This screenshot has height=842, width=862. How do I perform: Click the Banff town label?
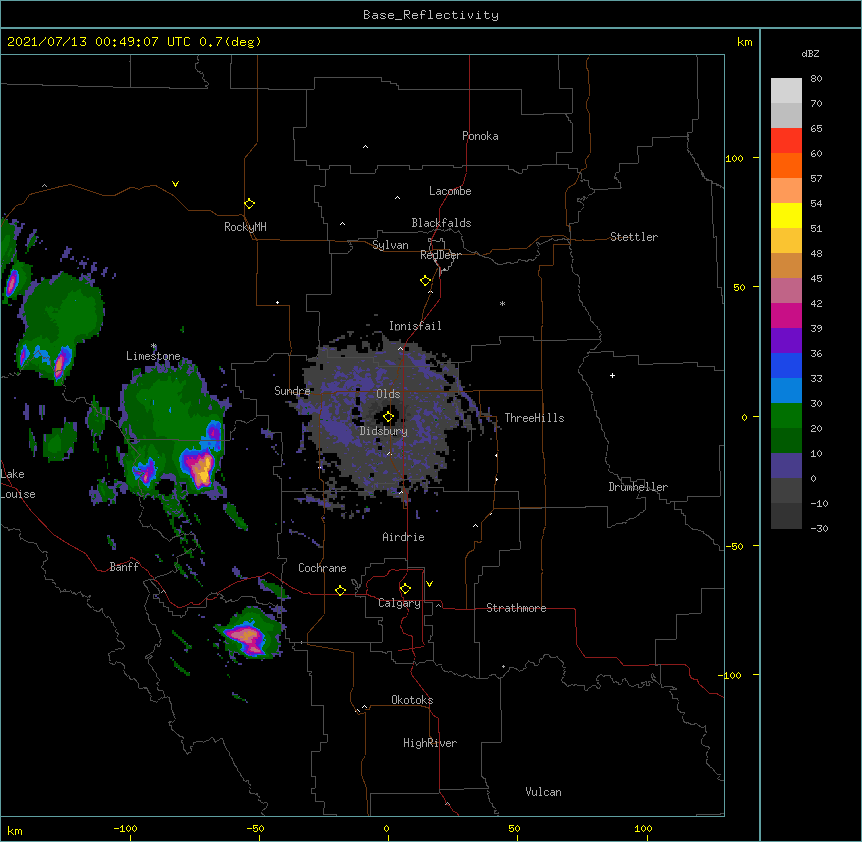pos(124,567)
